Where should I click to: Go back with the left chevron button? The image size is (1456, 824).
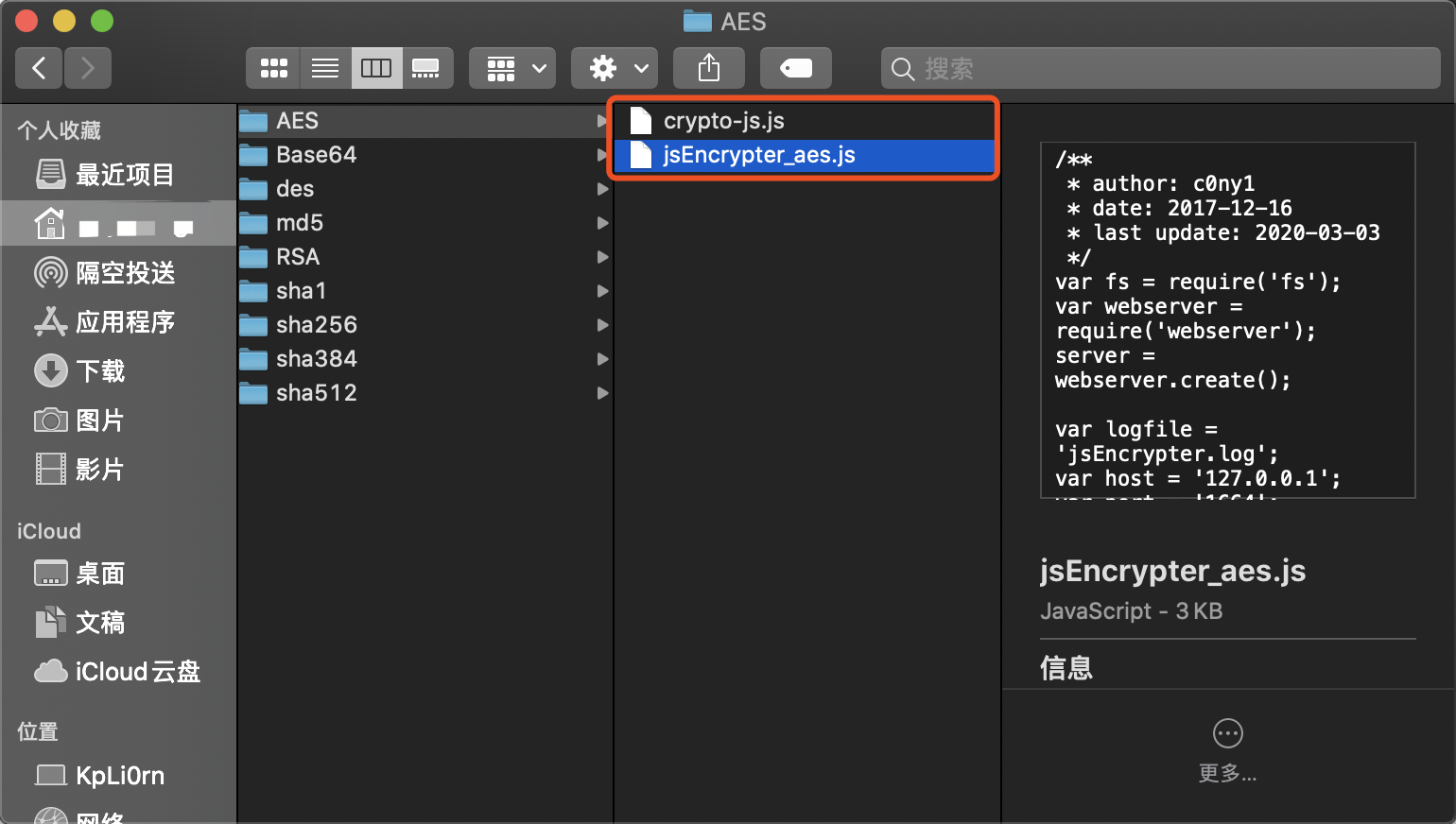point(39,68)
